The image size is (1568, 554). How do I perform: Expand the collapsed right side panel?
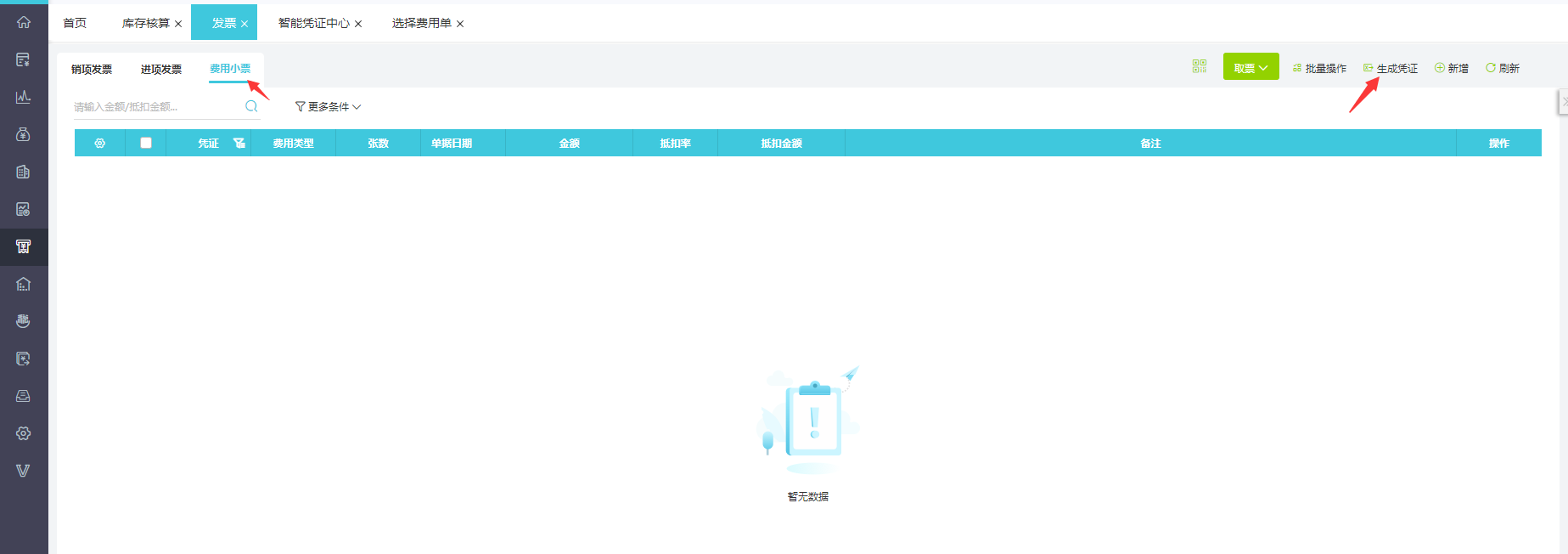coord(1563,101)
